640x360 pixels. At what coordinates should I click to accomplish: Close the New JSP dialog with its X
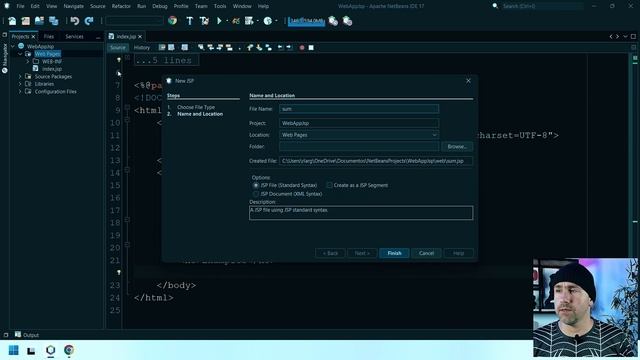click(x=468, y=81)
